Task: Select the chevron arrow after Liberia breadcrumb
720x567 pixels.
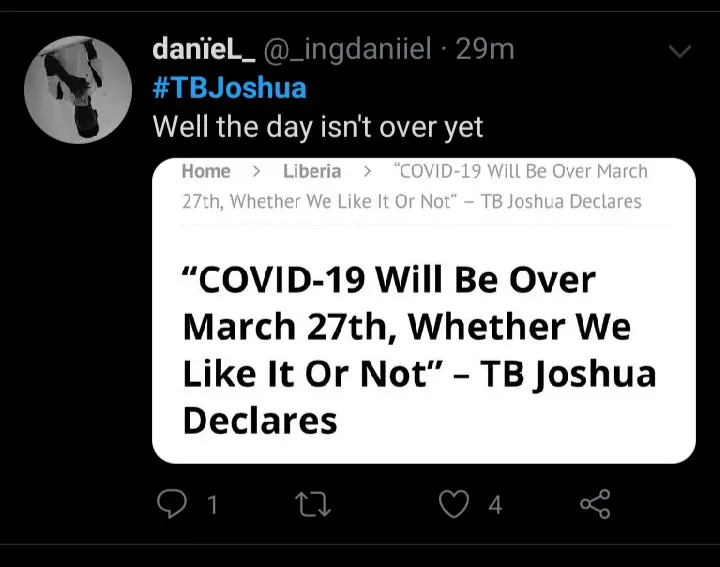Action: click(367, 172)
